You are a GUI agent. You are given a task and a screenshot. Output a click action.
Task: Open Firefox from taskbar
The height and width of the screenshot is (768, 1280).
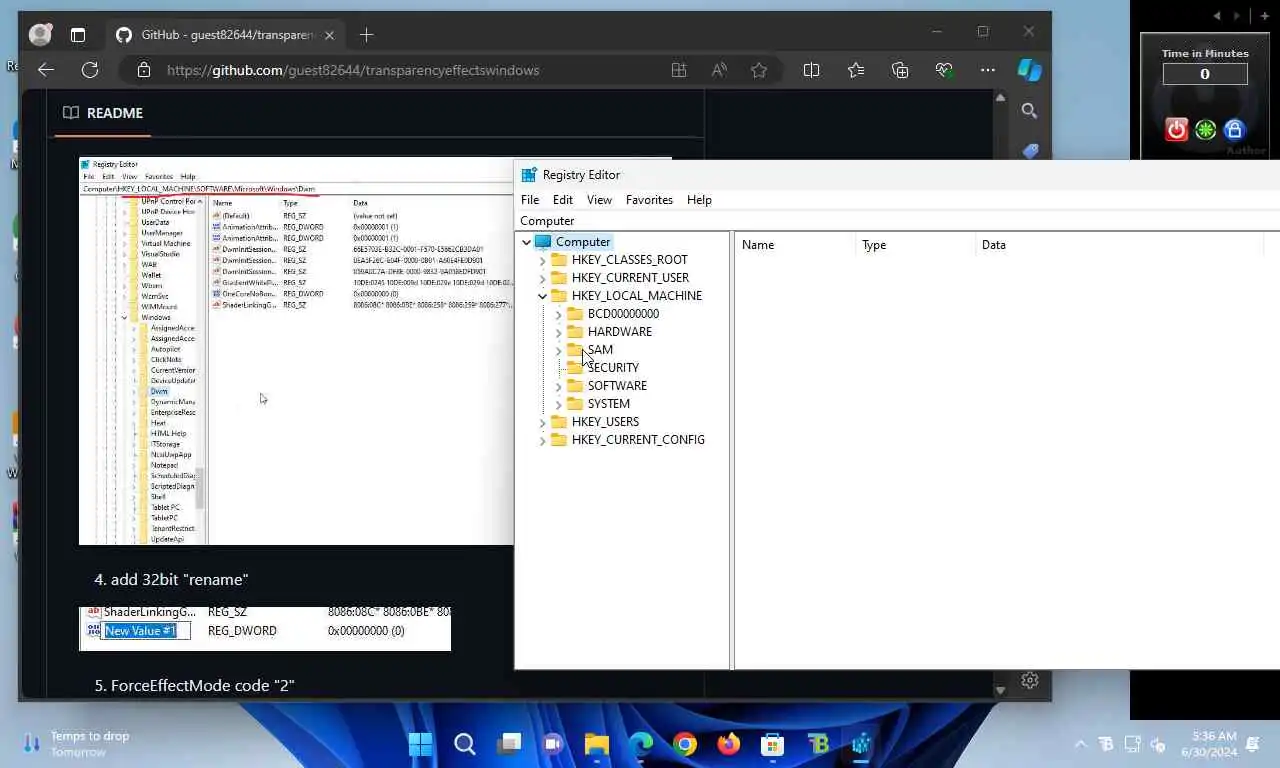coord(729,744)
